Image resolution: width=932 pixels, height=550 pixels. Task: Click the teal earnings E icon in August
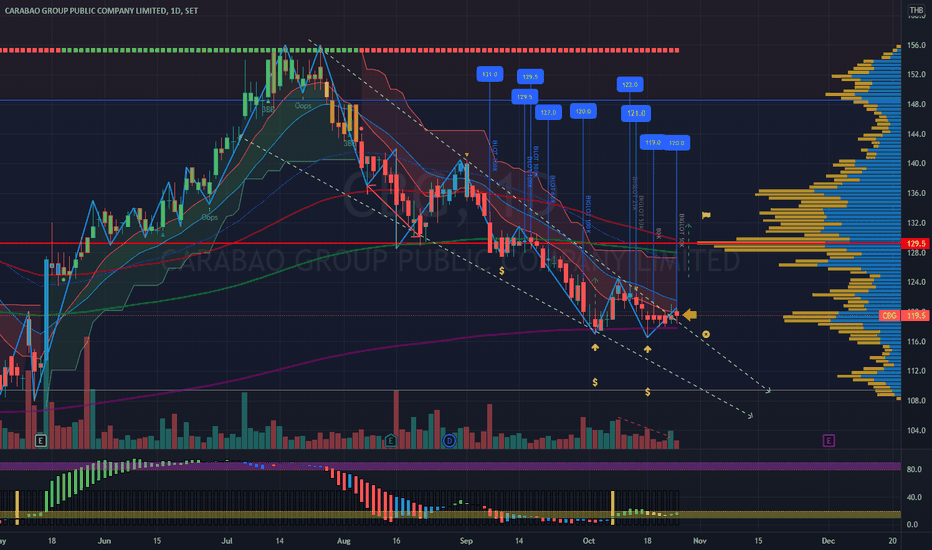391,441
